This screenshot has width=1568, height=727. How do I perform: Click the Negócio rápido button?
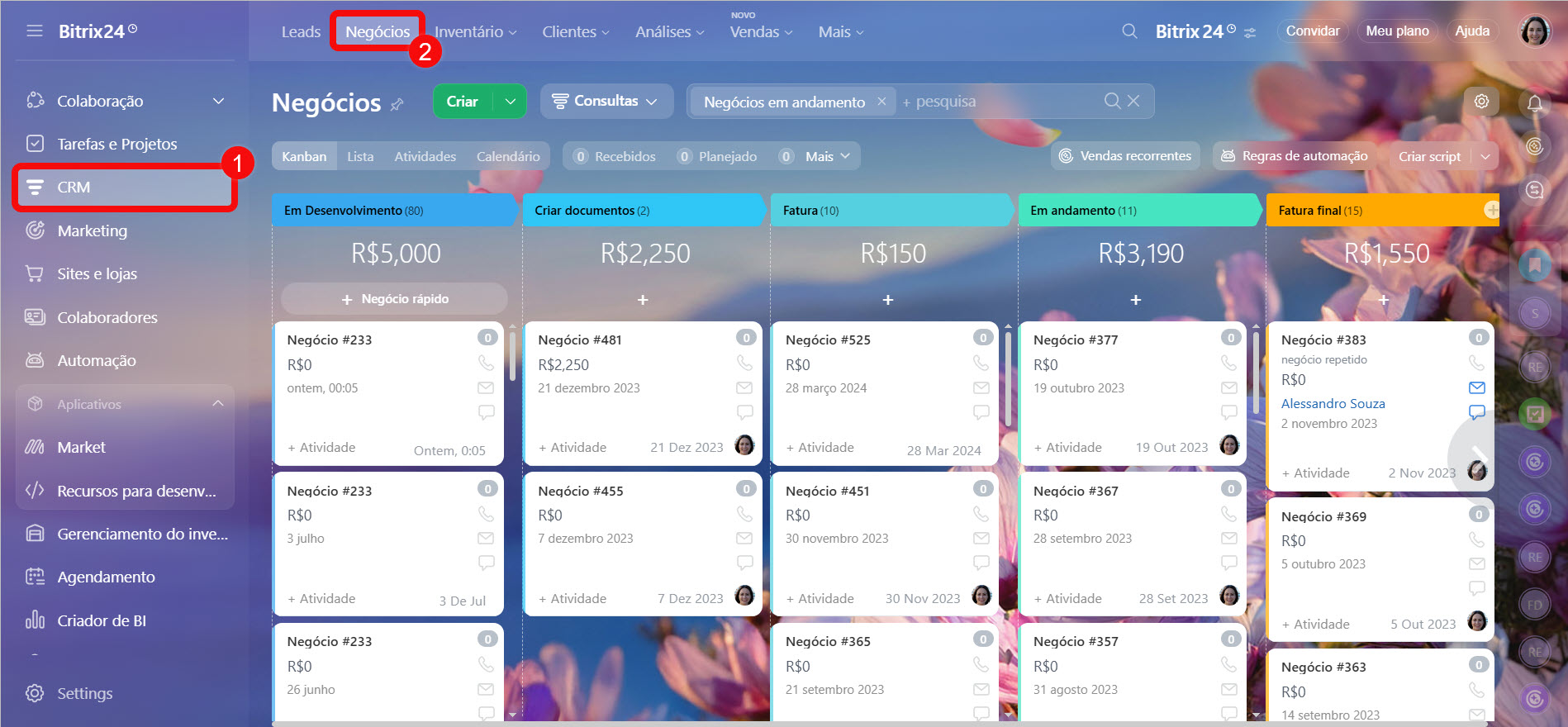(x=394, y=298)
